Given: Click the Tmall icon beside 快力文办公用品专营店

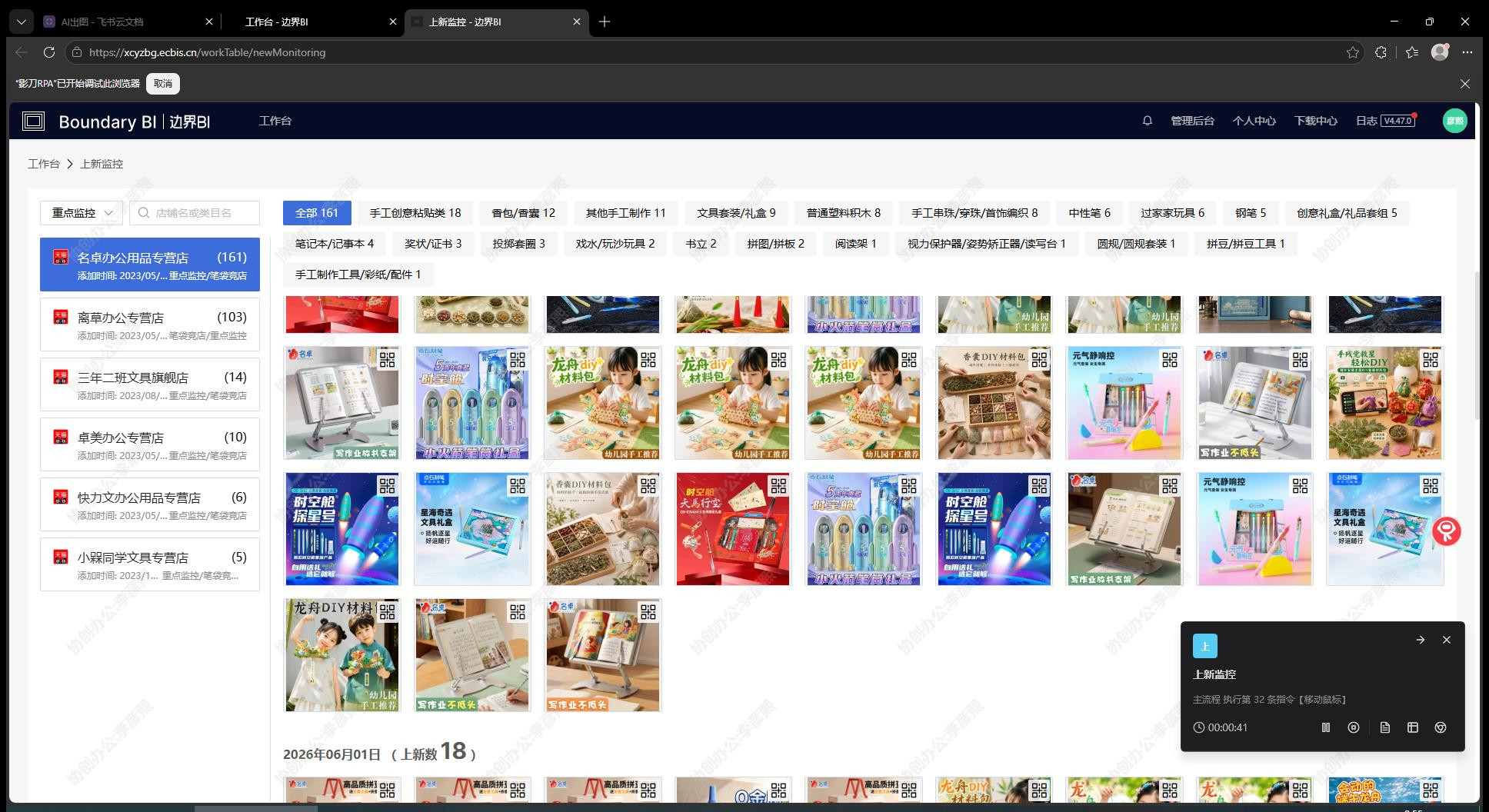Looking at the screenshot, I should click(x=61, y=497).
